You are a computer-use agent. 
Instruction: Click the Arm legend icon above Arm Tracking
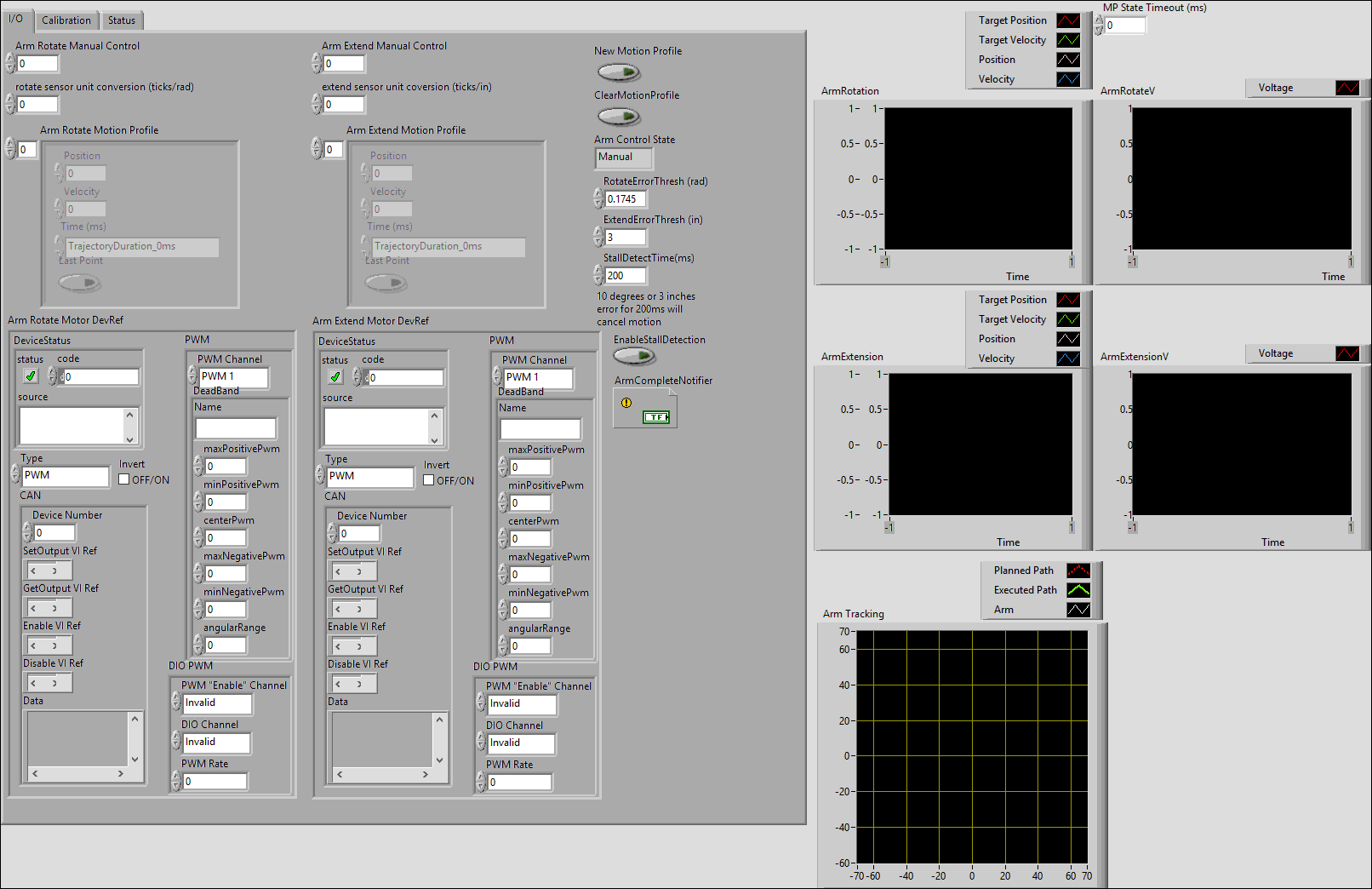point(1078,609)
